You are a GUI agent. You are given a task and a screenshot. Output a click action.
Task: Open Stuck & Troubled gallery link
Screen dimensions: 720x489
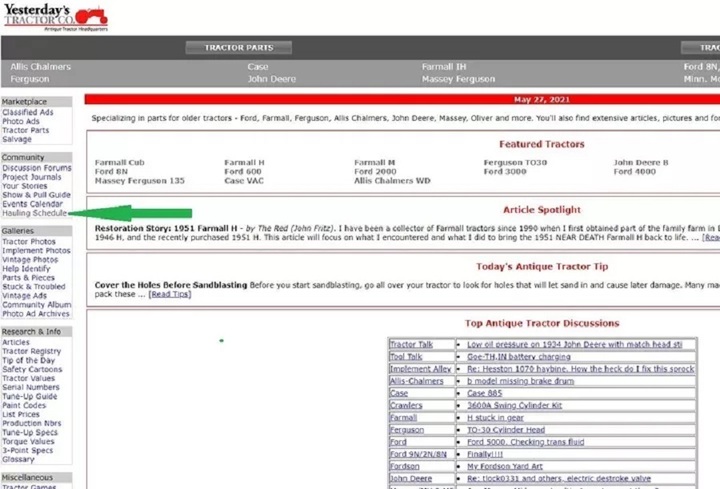tap(34, 287)
